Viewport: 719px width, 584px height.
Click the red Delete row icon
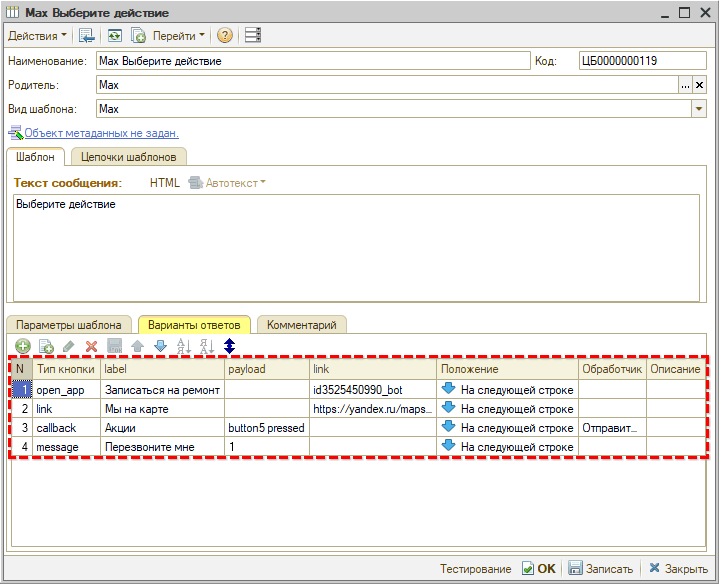tap(91, 346)
